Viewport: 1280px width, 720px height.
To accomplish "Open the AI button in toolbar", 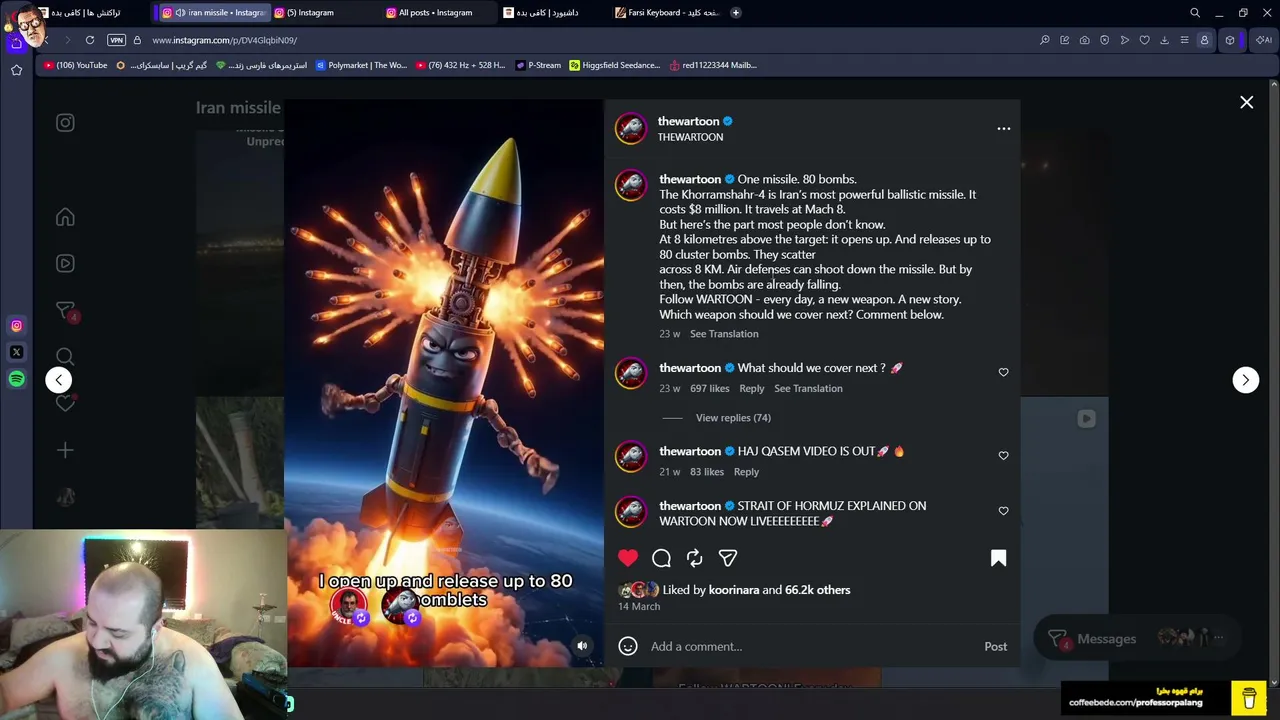I will click(x=1264, y=40).
